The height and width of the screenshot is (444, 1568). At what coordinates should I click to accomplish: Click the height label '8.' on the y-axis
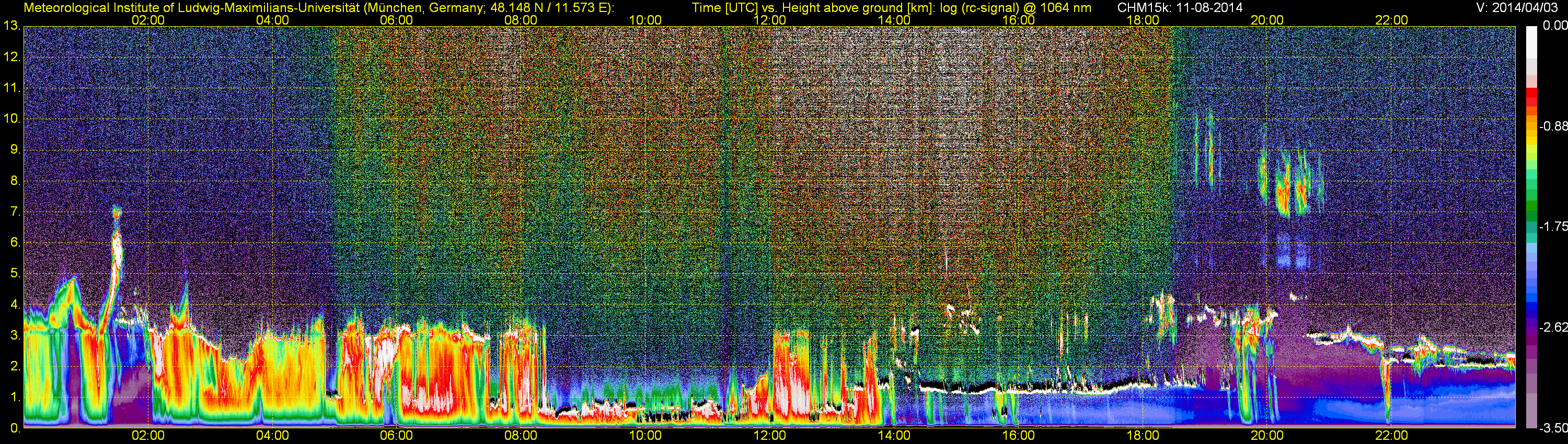tap(15, 181)
